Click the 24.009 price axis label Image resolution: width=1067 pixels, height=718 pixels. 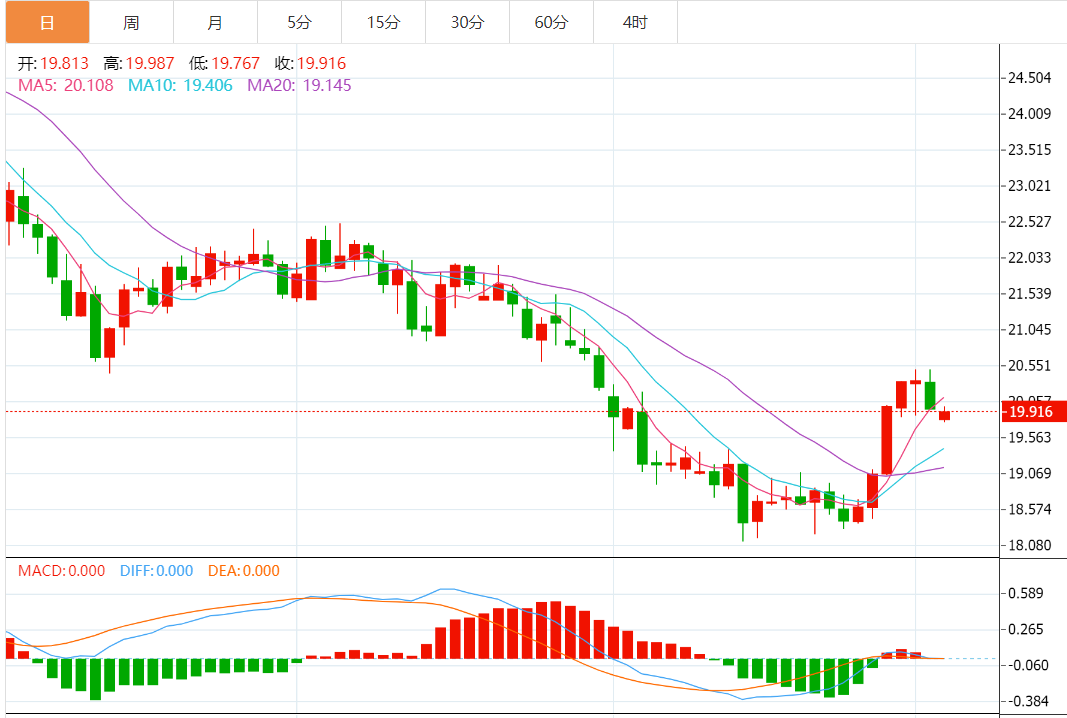point(1030,114)
